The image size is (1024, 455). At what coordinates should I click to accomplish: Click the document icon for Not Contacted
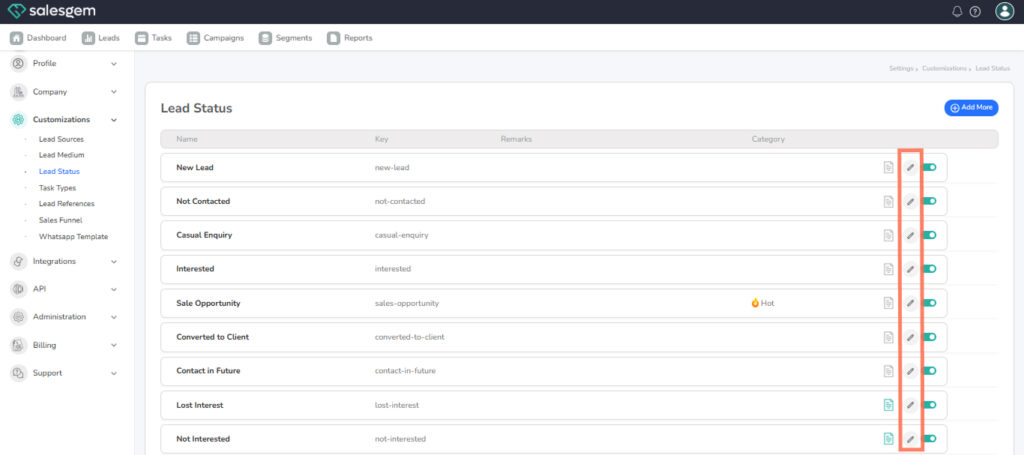click(x=888, y=201)
